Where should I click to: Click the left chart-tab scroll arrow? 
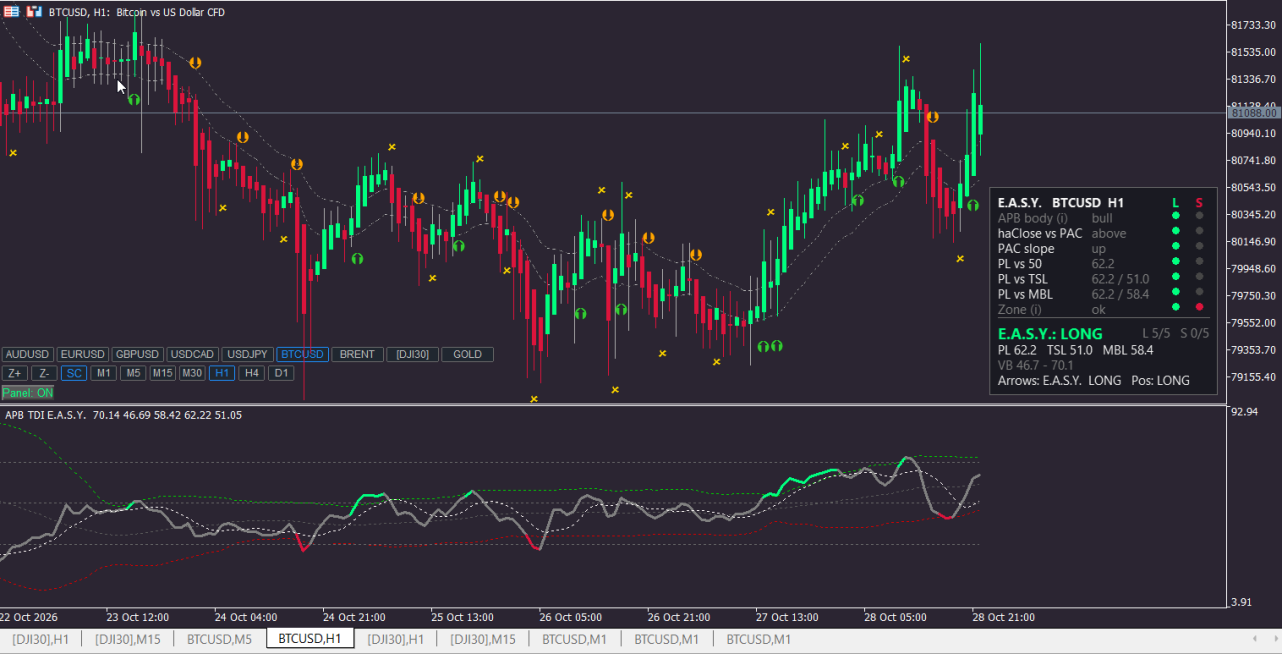click(x=1254, y=639)
